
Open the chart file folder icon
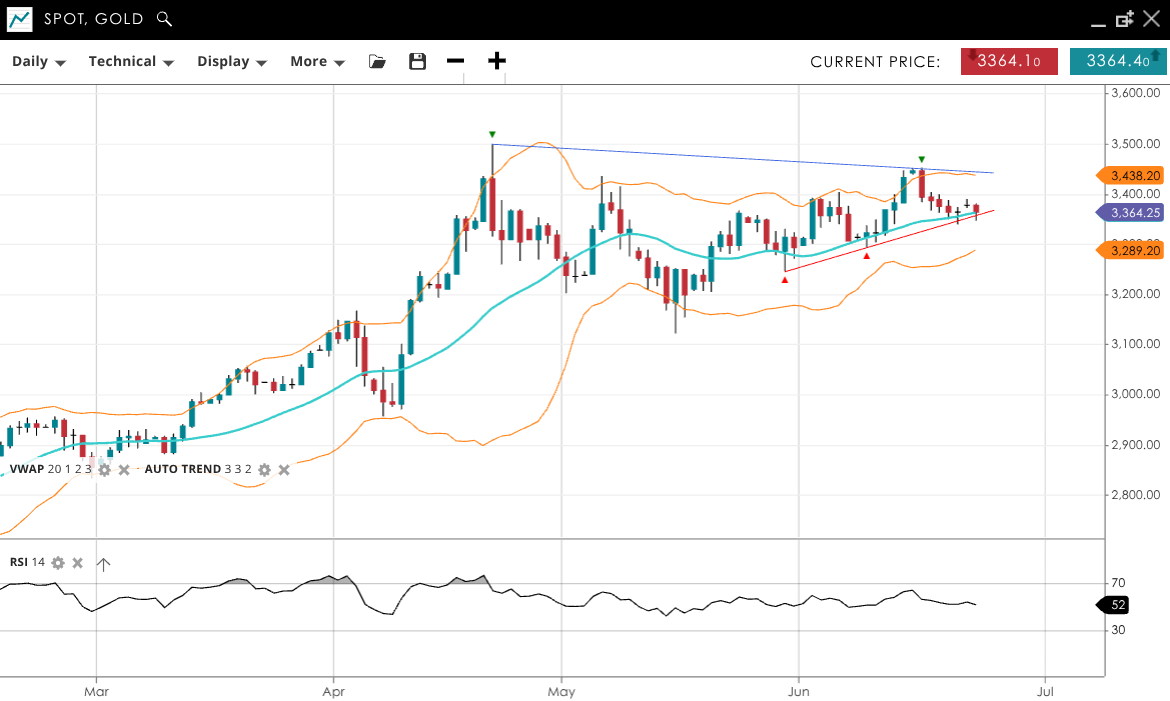point(377,62)
